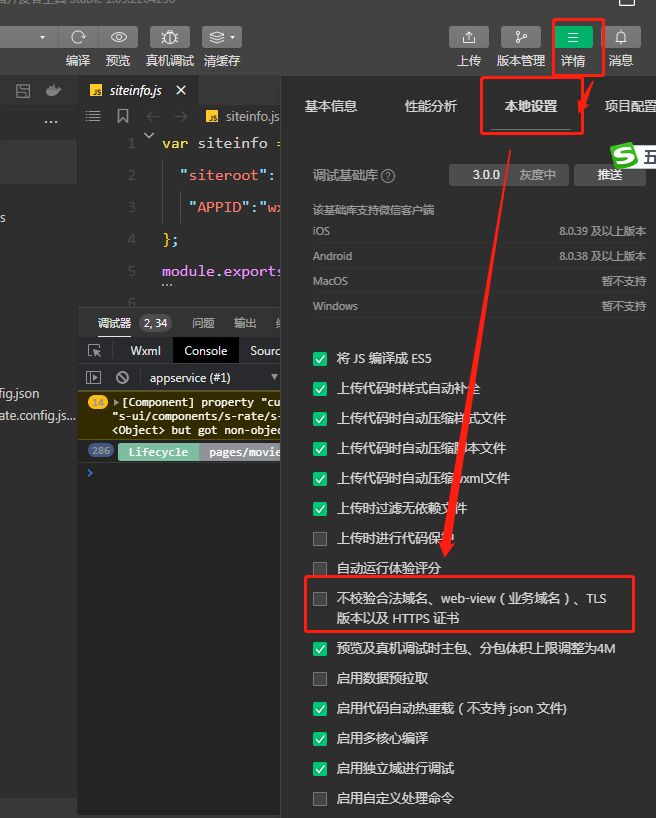656x818 pixels.
Task: Click the 编译 (compile) refresh icon
Action: (x=78, y=37)
